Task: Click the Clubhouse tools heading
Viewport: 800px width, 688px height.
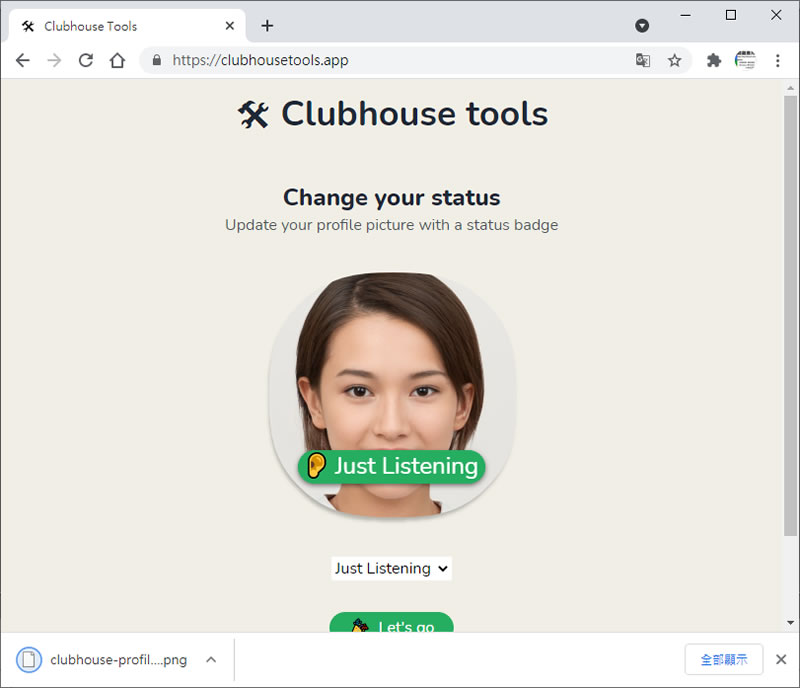Action: [414, 113]
